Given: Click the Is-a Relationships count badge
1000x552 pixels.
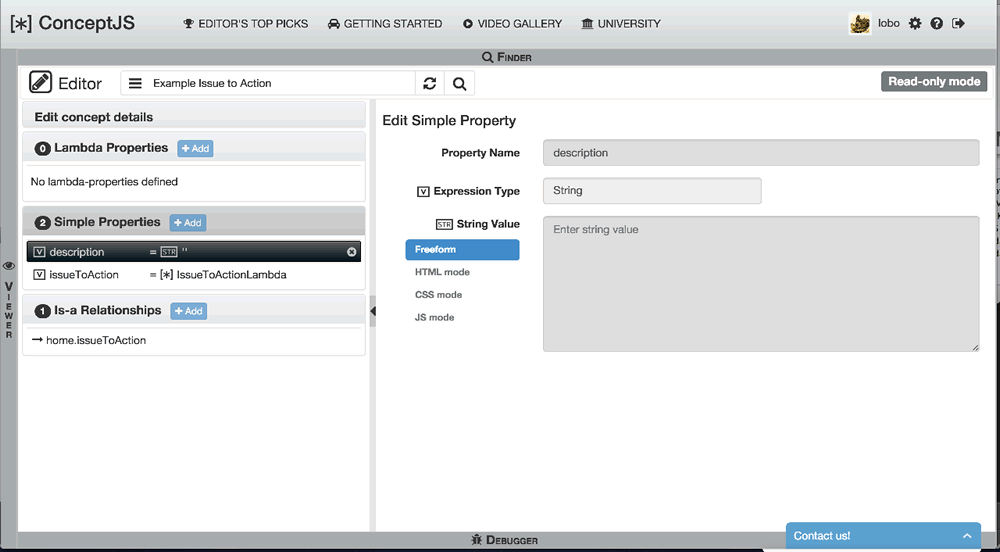Looking at the screenshot, I should click(x=43, y=311).
